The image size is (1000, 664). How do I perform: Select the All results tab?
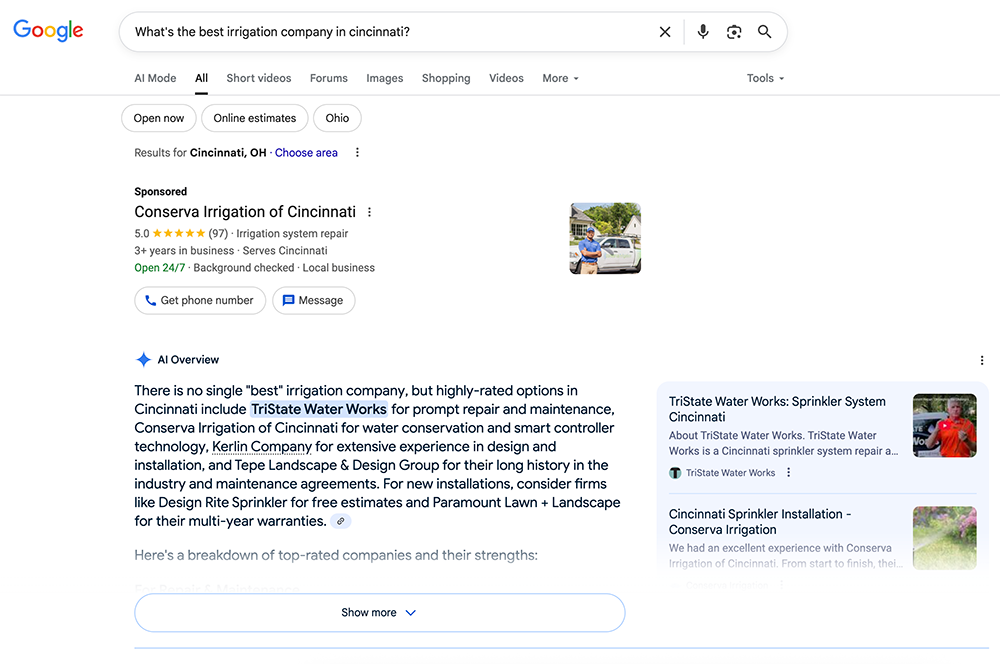(202, 78)
